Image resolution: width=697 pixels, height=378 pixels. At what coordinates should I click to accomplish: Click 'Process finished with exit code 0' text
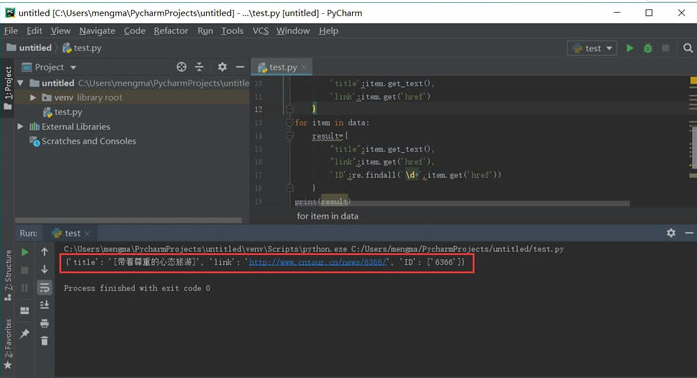point(137,288)
